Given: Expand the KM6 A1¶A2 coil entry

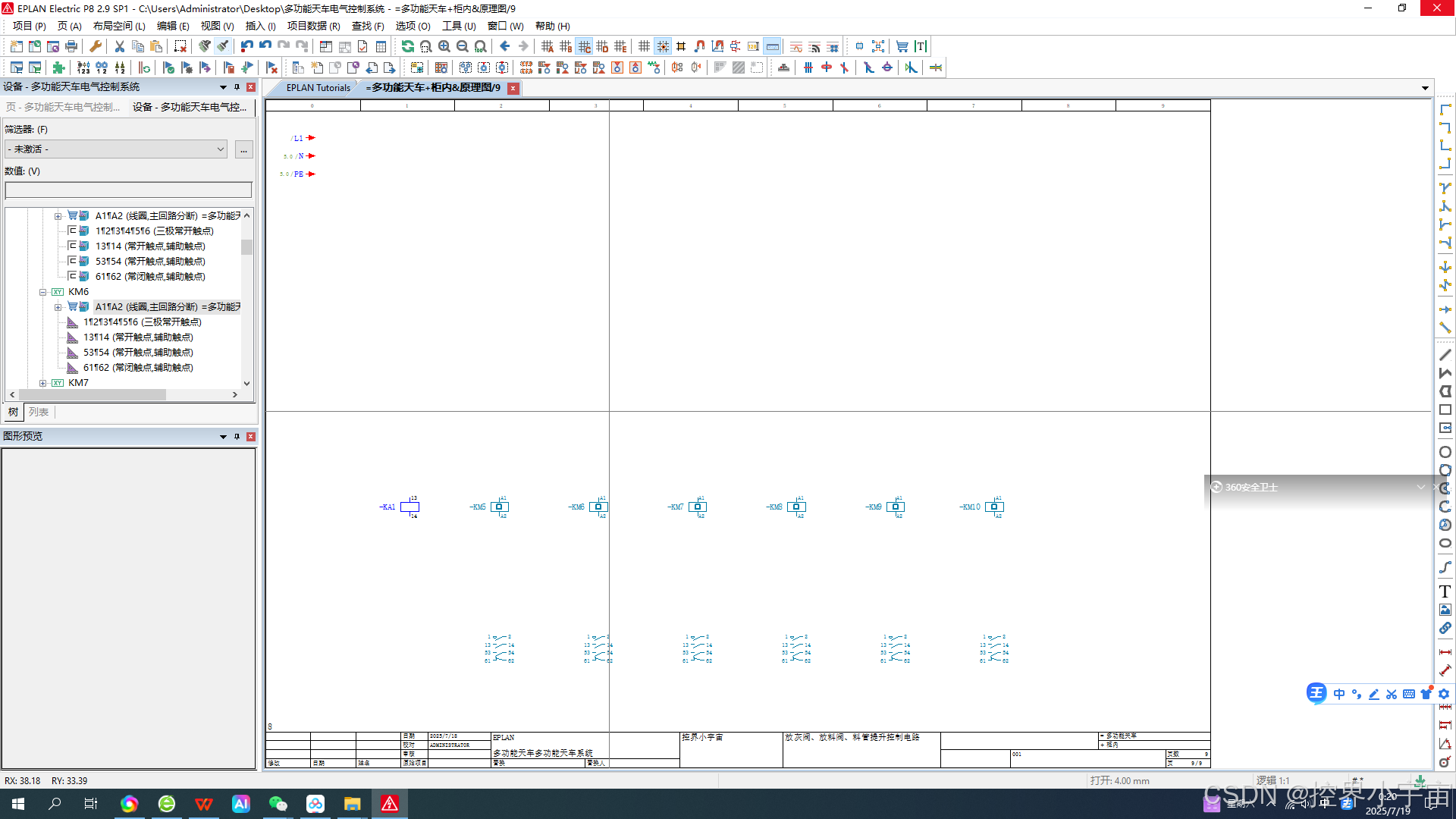Looking at the screenshot, I should coord(58,307).
